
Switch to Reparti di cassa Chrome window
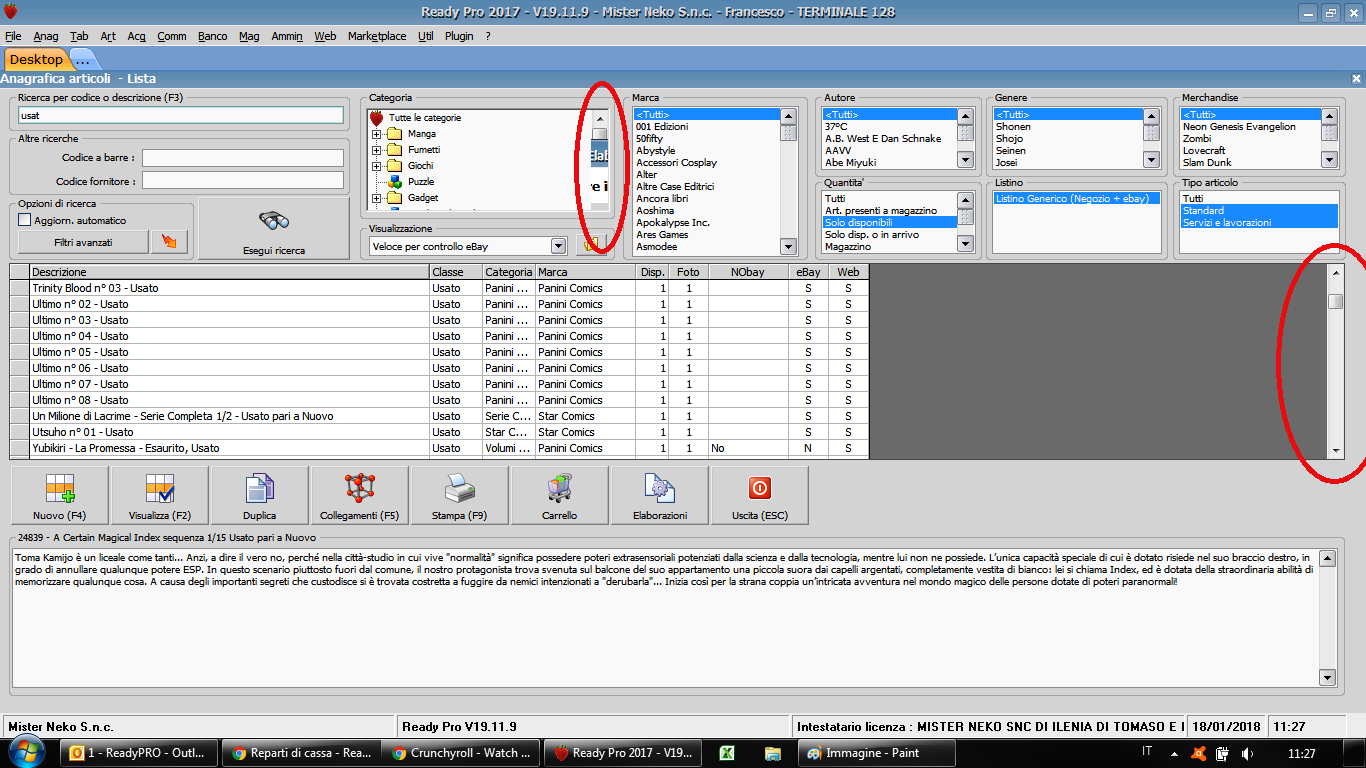pyautogui.click(x=300, y=753)
